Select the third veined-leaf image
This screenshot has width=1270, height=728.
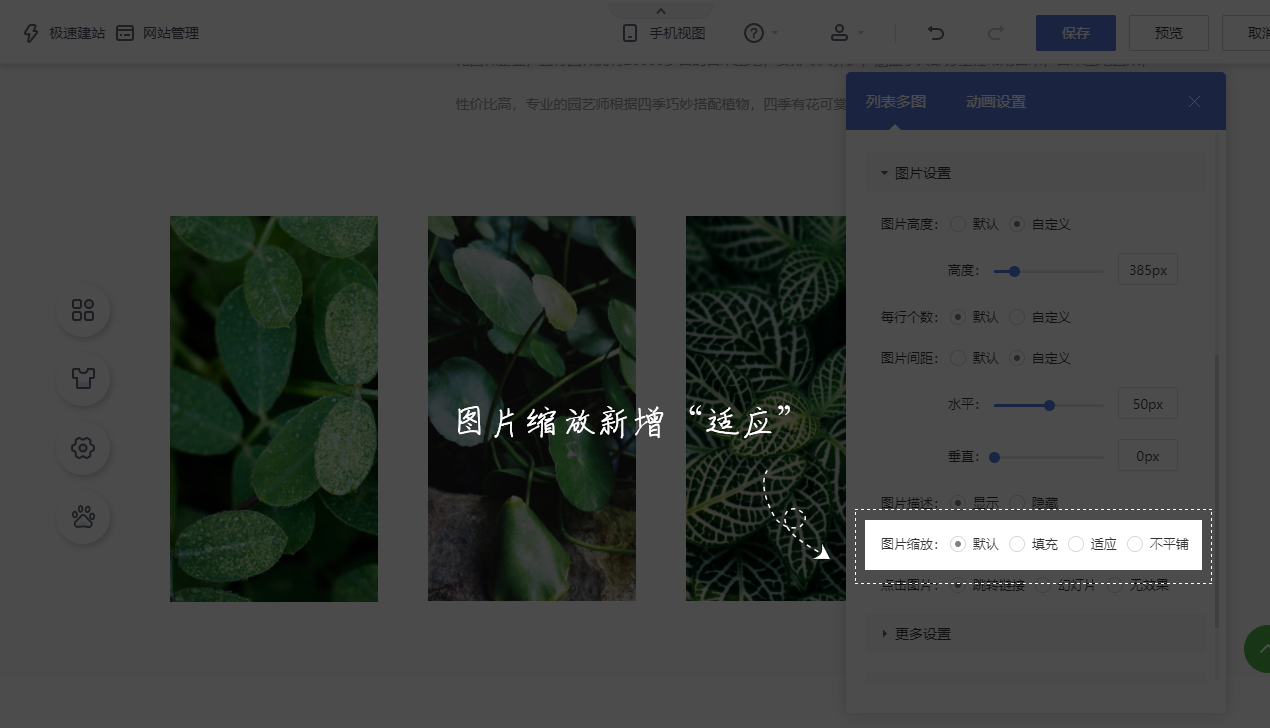click(x=766, y=409)
